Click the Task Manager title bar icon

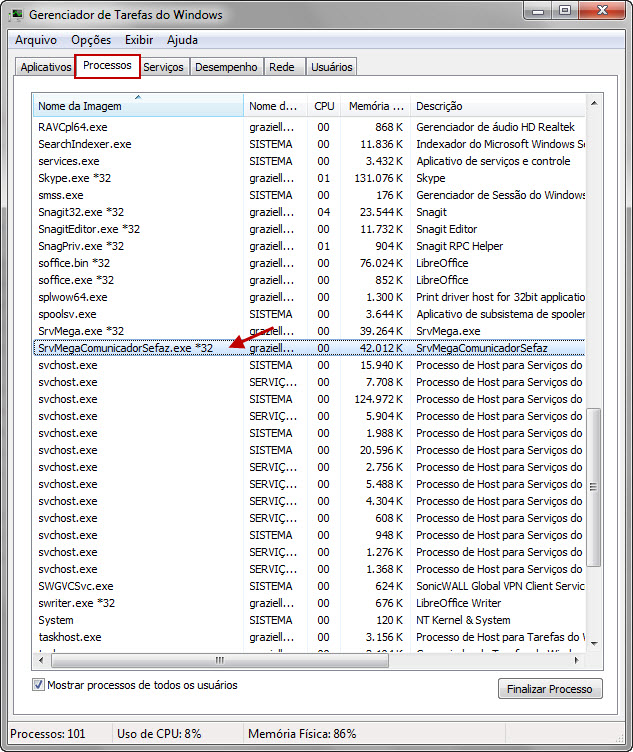click(17, 15)
